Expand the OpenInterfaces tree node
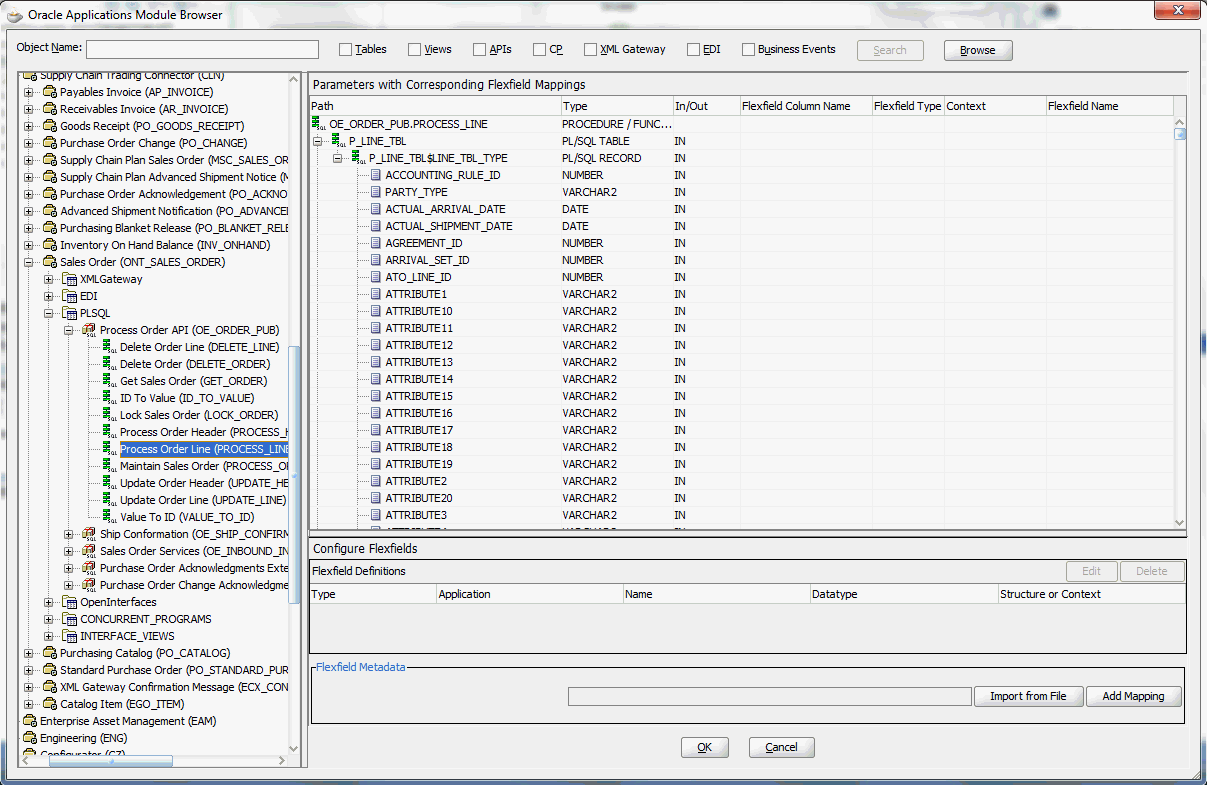The height and width of the screenshot is (785, 1207). (49, 602)
